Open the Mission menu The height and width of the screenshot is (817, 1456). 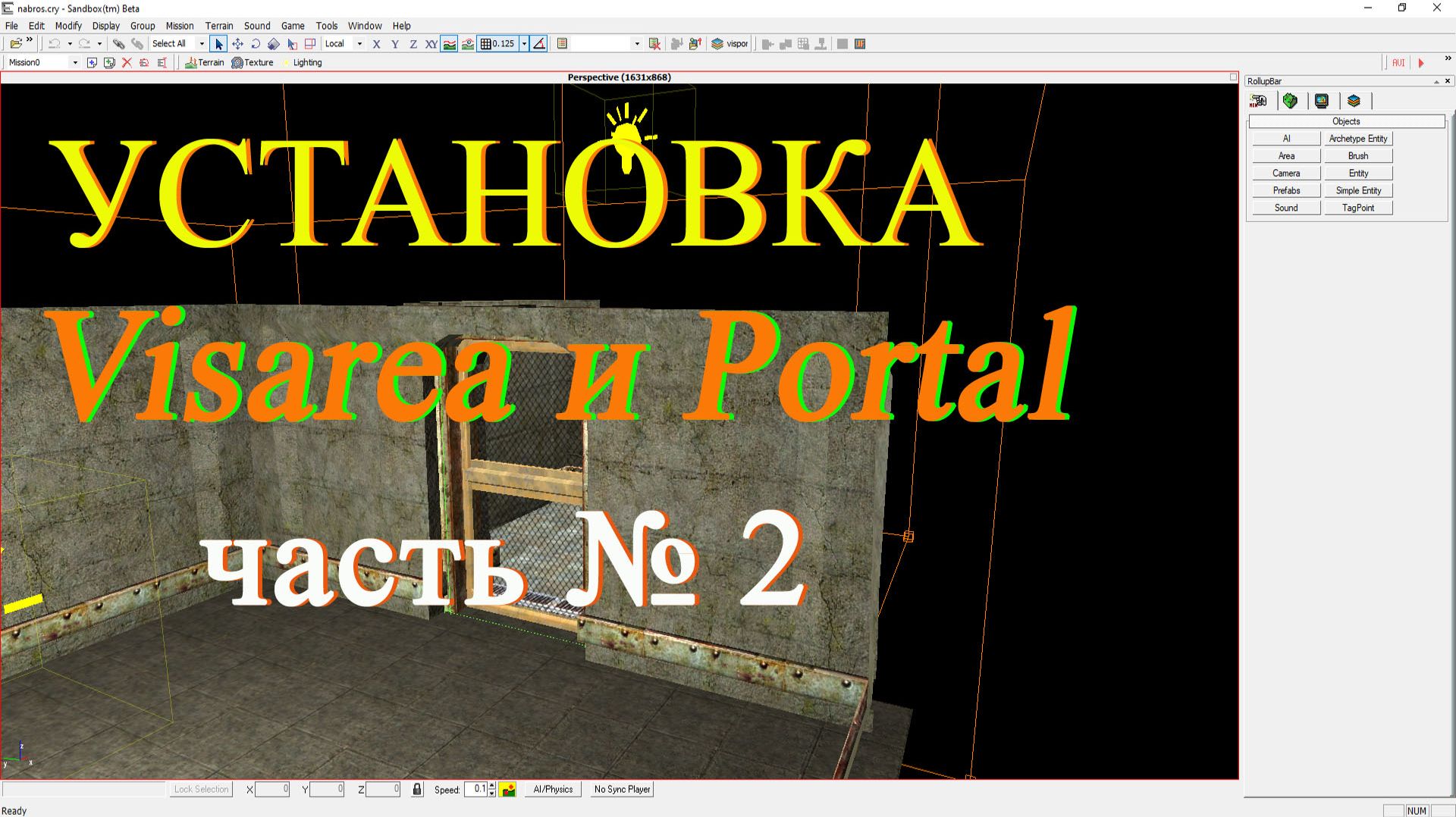180,26
